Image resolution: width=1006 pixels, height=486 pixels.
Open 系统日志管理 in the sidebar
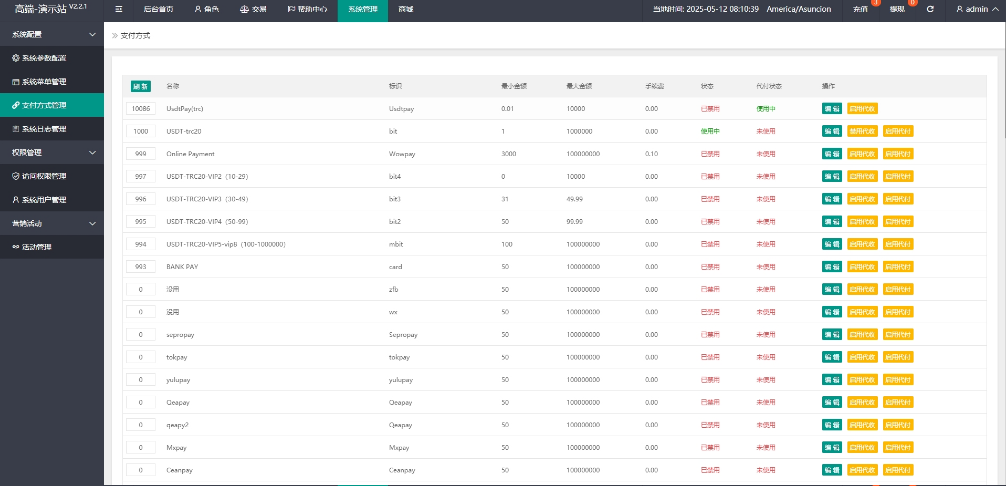[x=52, y=129]
